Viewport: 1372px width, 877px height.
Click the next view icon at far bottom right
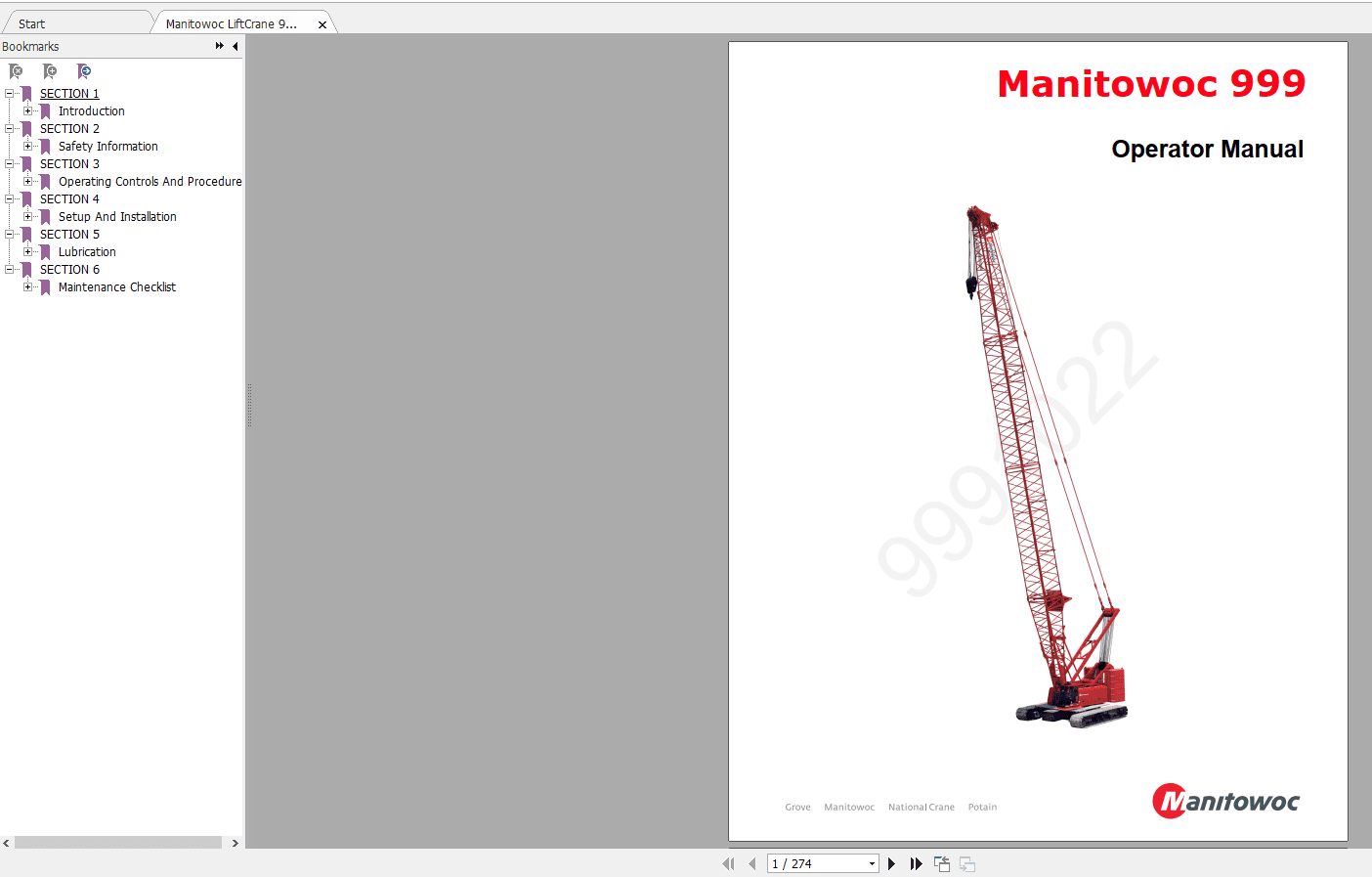[965, 863]
